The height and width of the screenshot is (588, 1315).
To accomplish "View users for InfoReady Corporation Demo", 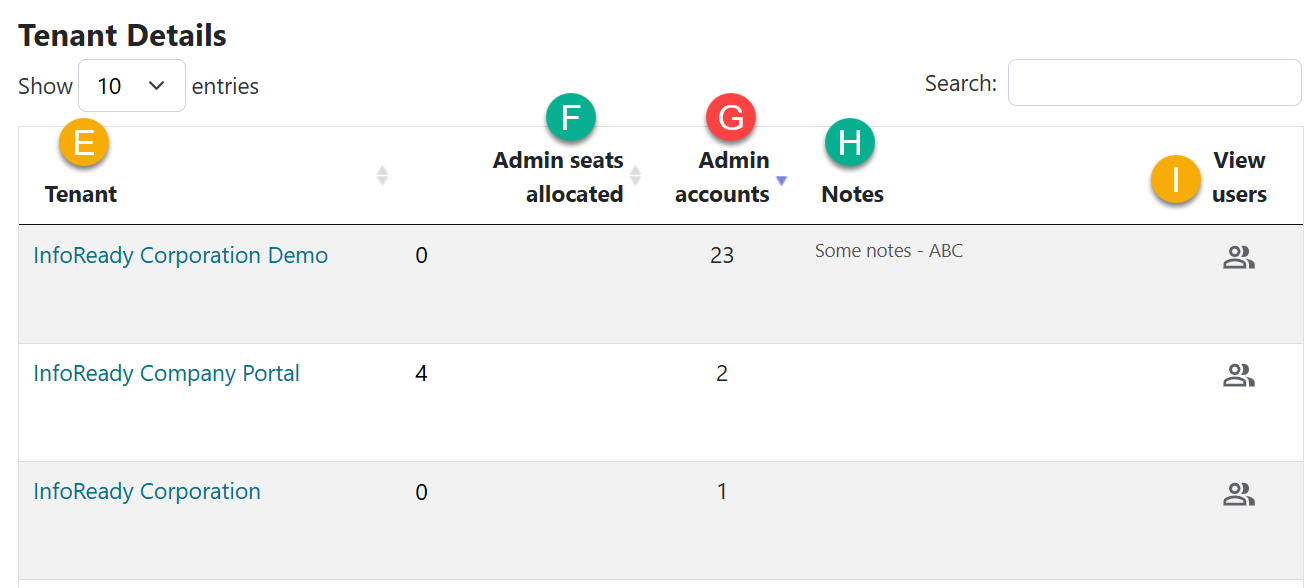I will click(x=1239, y=258).
